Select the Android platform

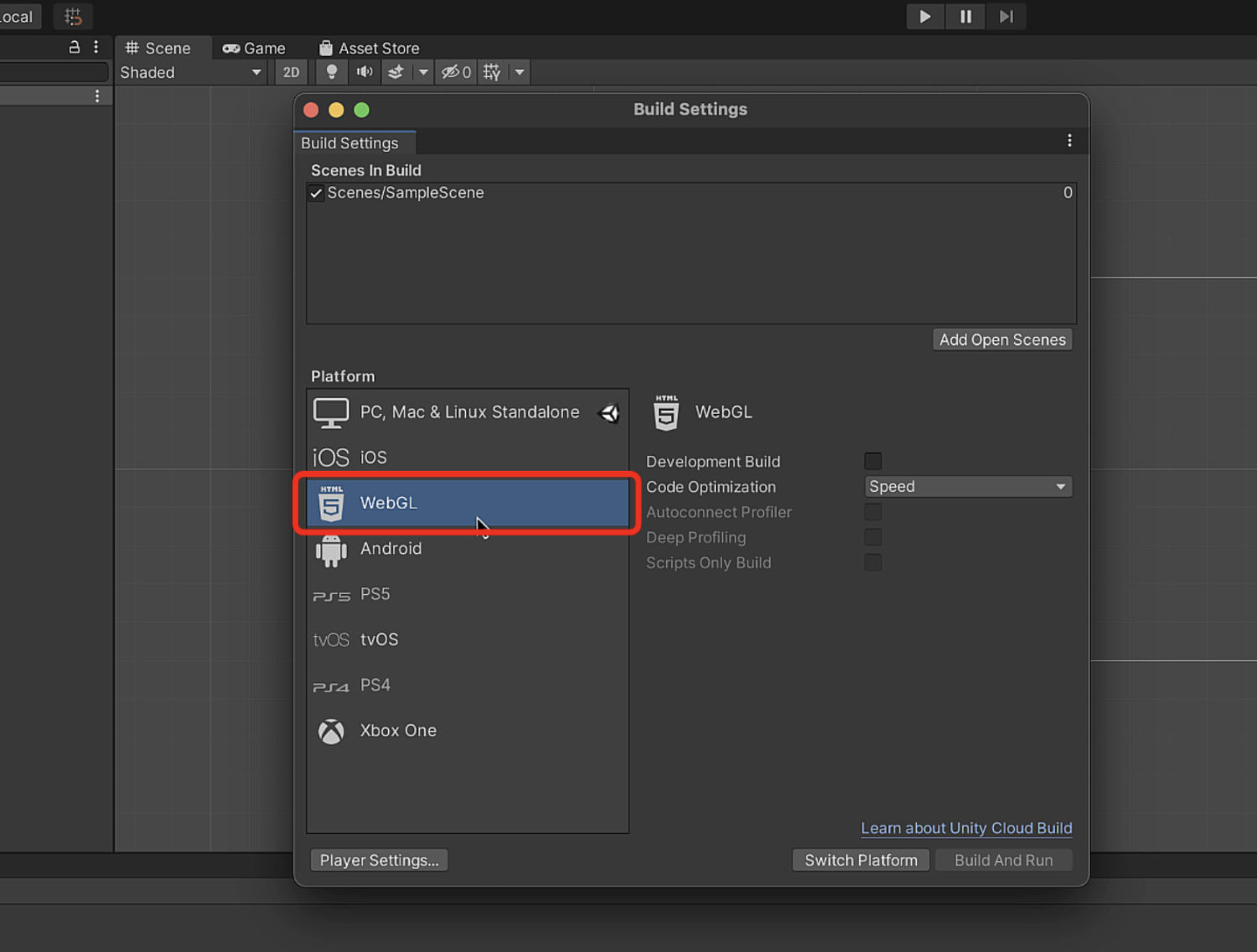(468, 549)
